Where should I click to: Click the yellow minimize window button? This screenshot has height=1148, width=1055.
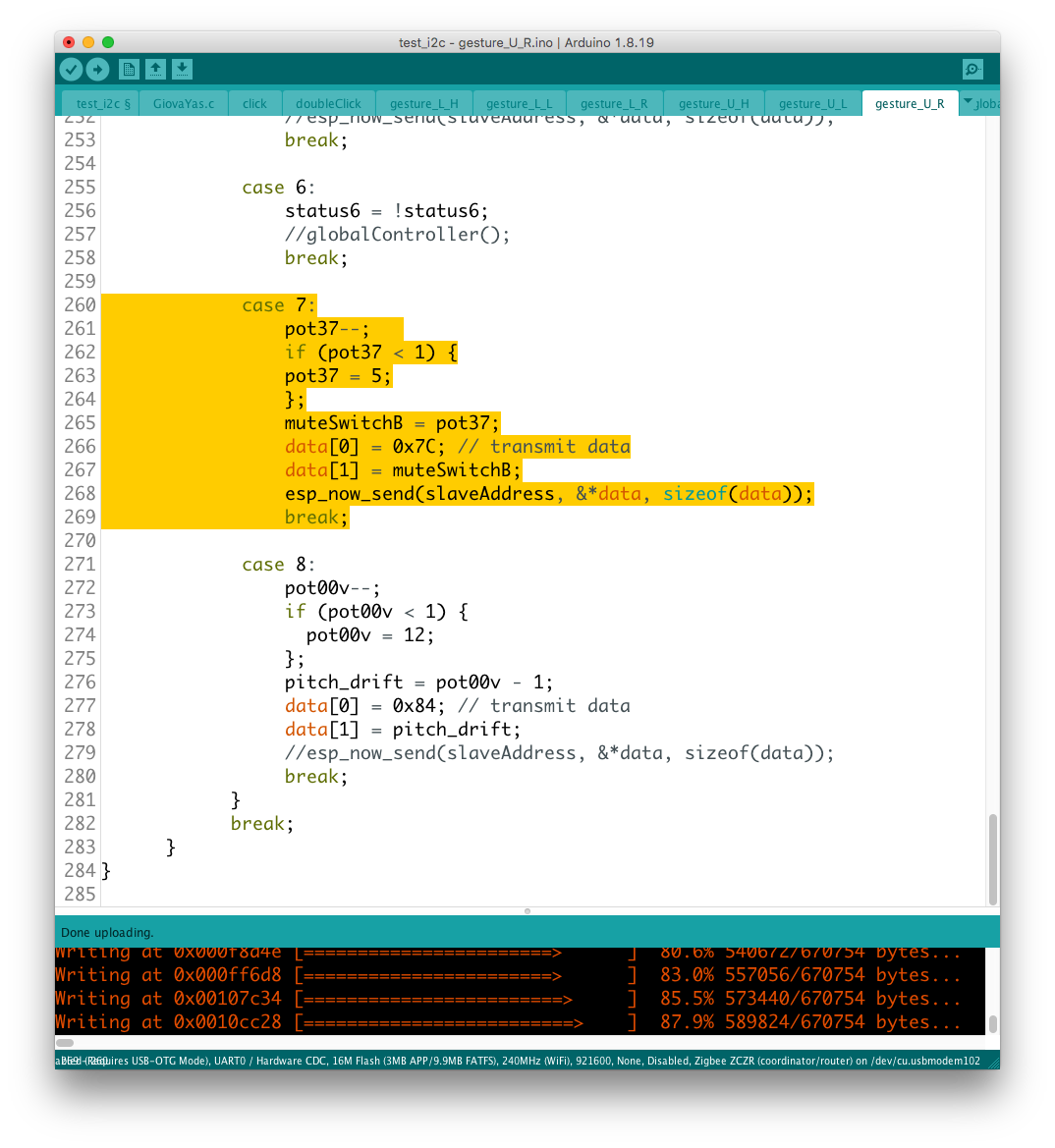click(x=88, y=42)
